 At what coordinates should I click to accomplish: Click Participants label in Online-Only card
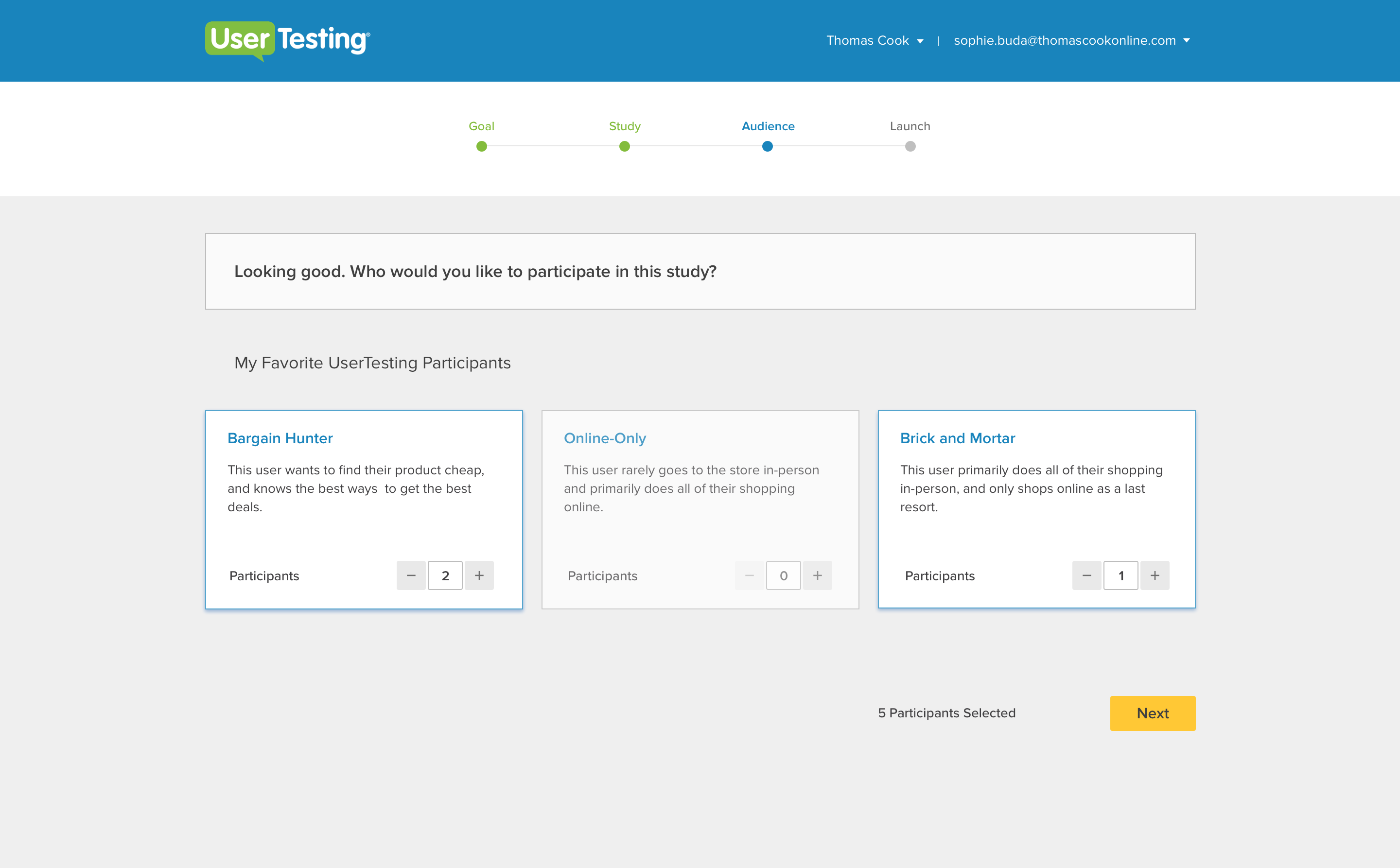pos(602,576)
